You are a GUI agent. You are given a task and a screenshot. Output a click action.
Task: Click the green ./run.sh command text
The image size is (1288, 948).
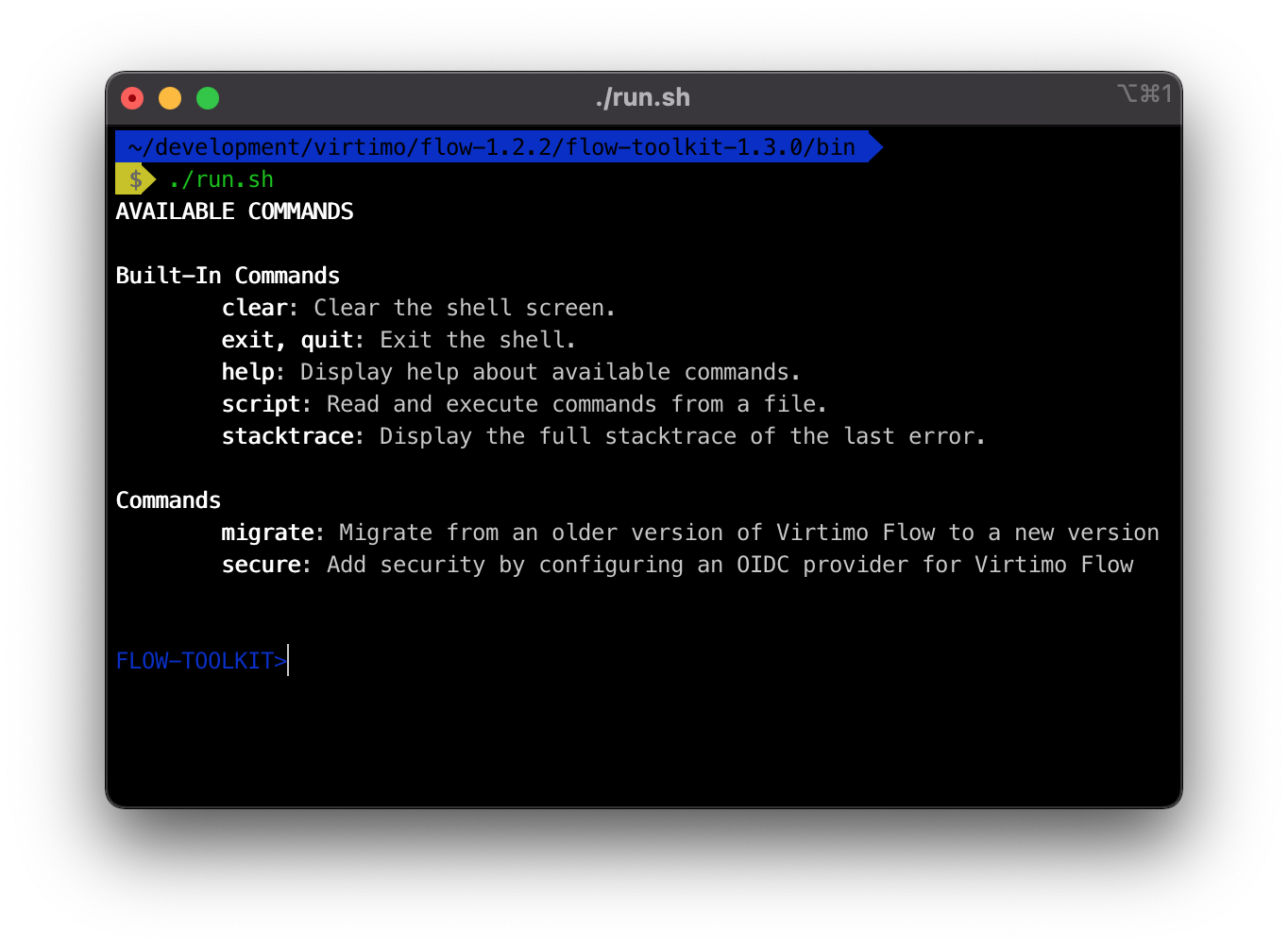[221, 179]
